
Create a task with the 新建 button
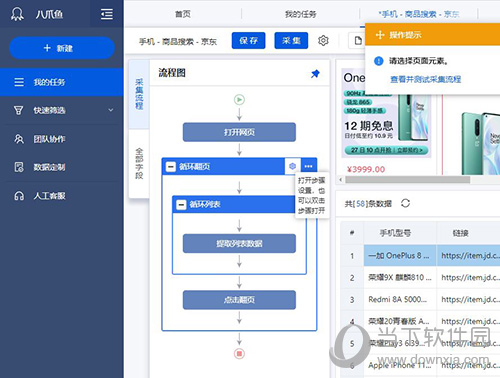pos(62,48)
